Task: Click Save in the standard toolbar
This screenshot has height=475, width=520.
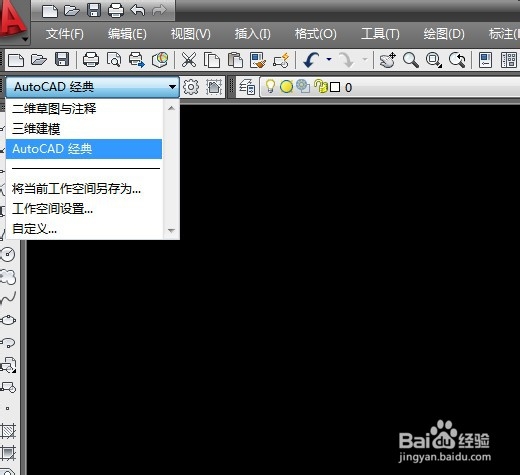Action: coord(62,60)
